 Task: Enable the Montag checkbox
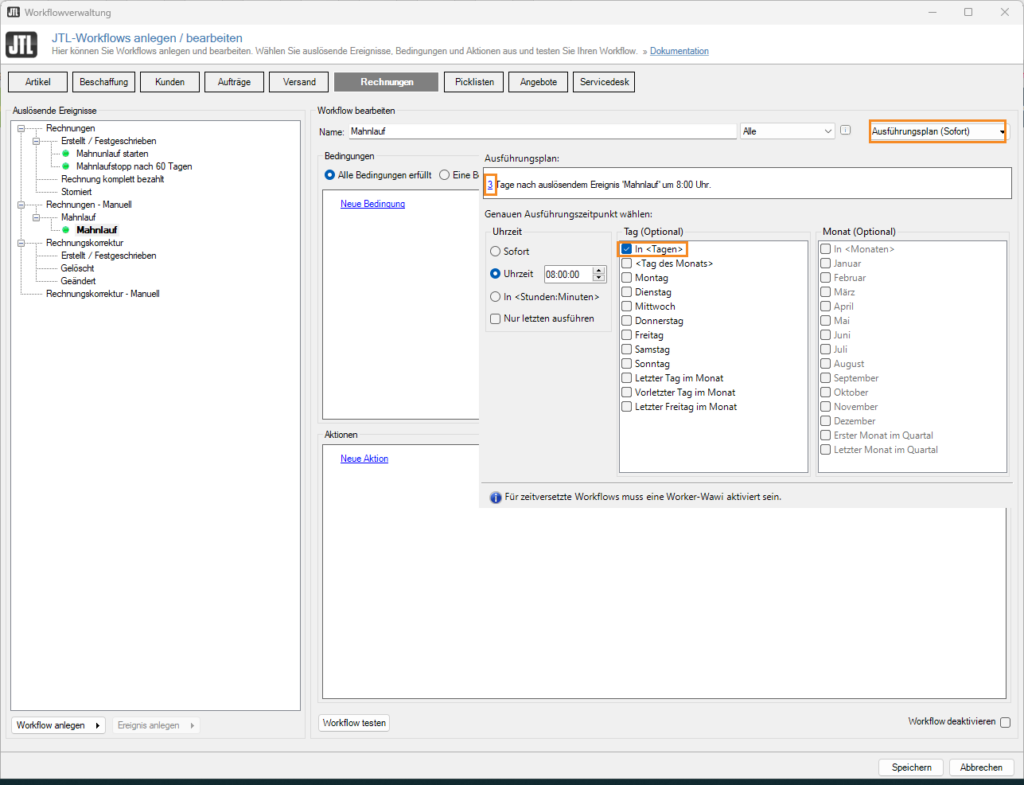(625, 277)
